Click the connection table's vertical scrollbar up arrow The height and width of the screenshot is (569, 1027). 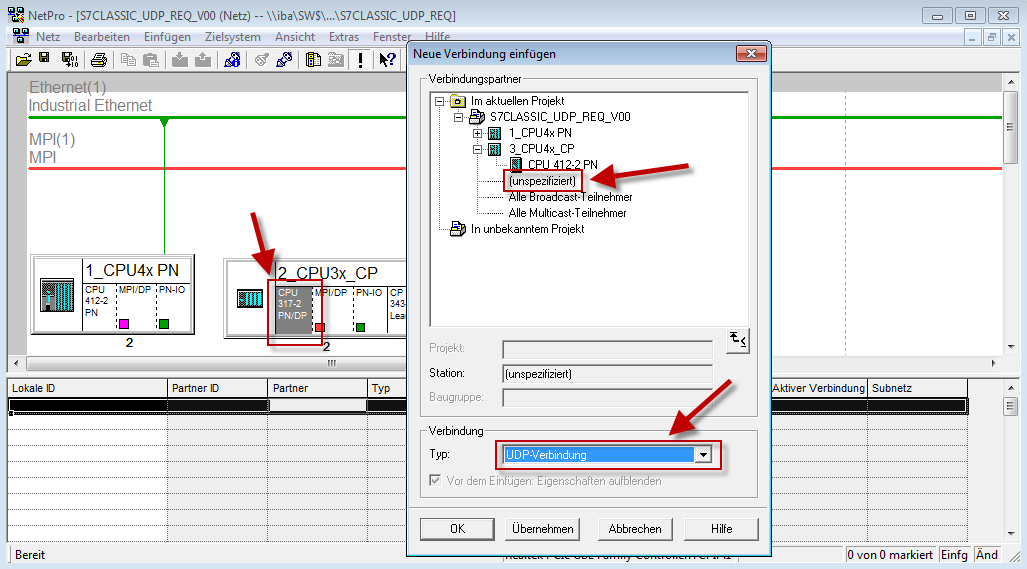click(1010, 388)
